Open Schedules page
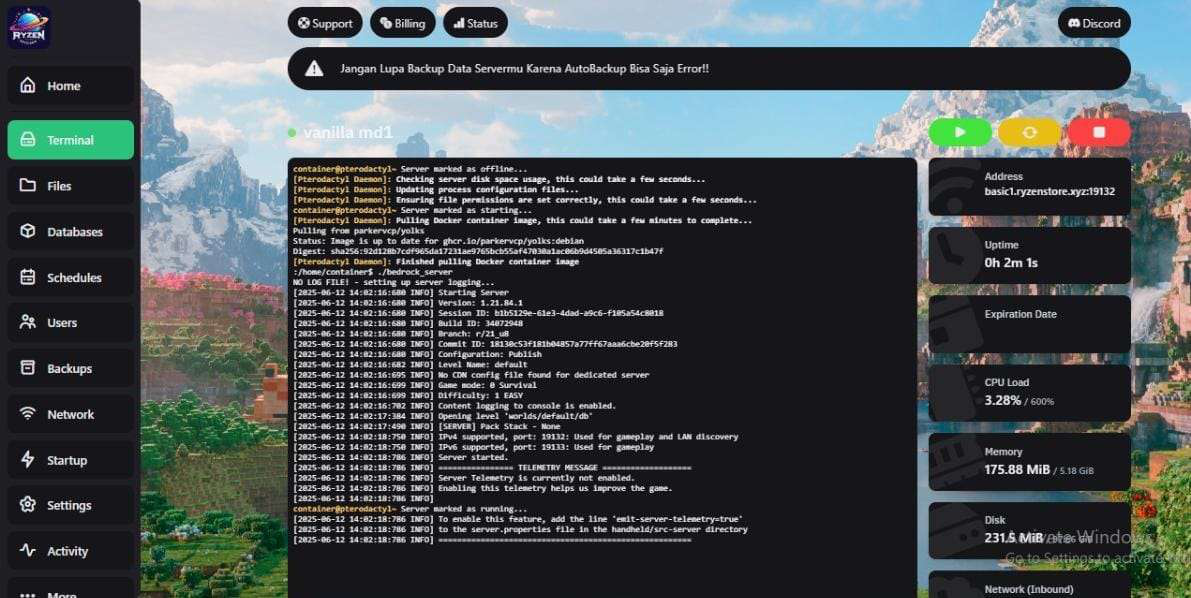 71,277
